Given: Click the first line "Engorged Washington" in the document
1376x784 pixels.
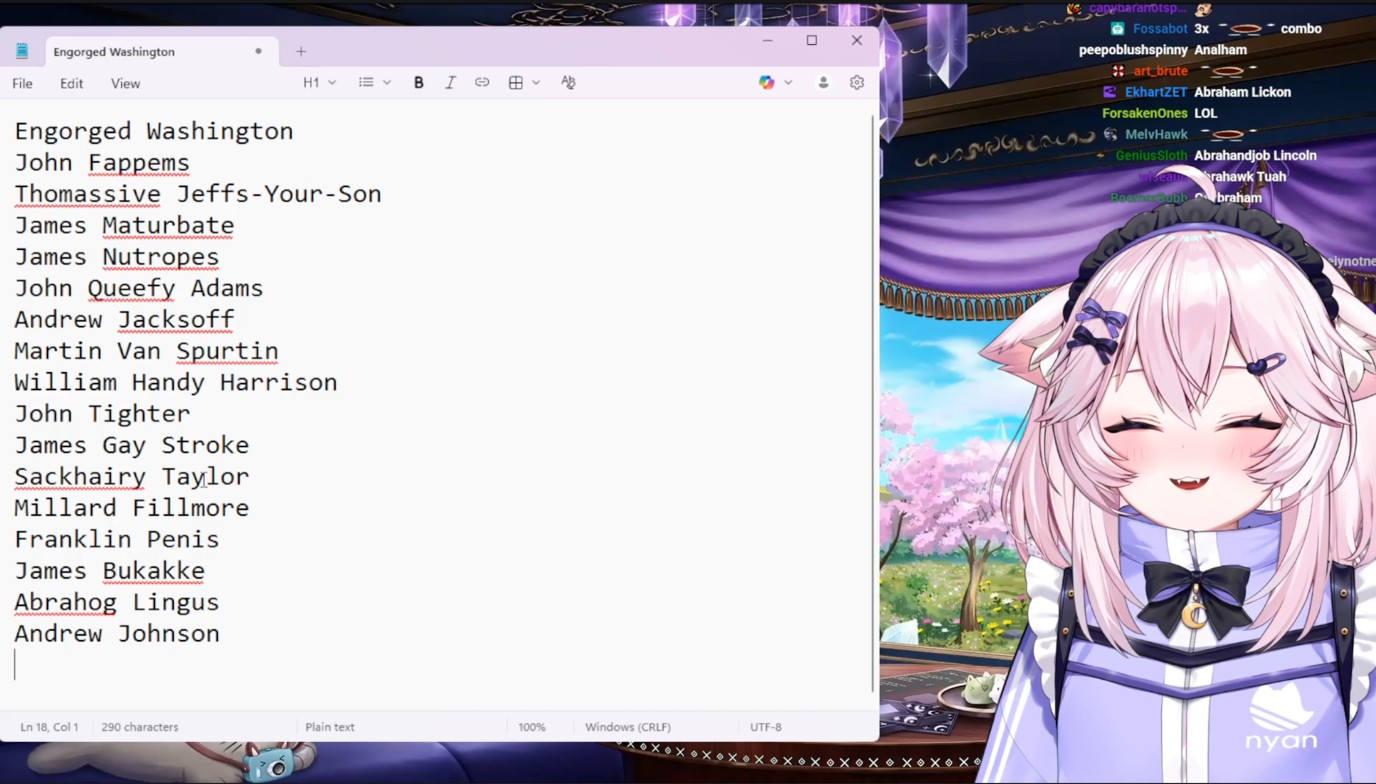Looking at the screenshot, I should (154, 131).
